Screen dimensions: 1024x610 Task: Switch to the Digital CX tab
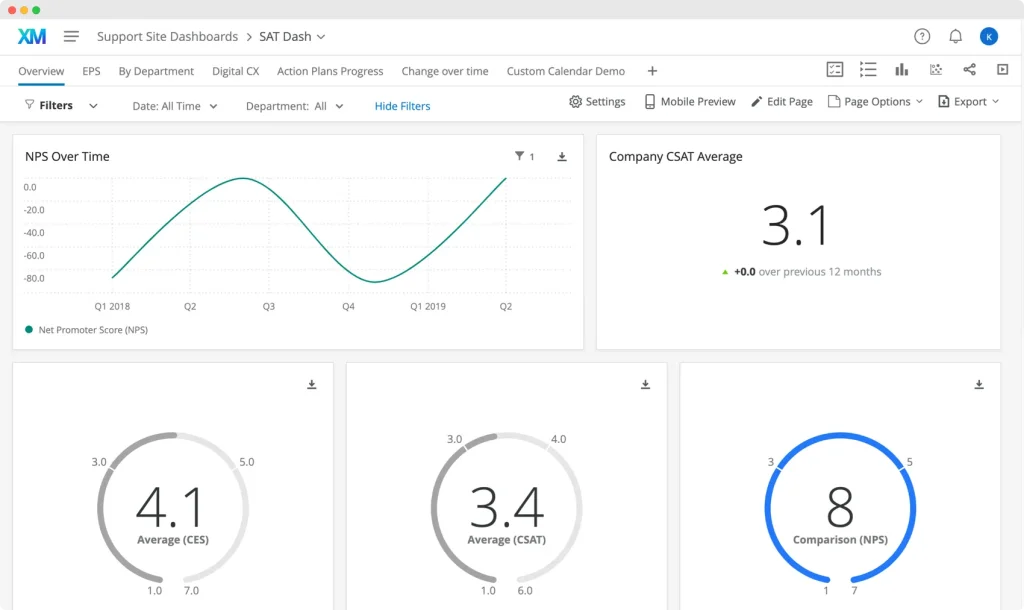pos(236,71)
